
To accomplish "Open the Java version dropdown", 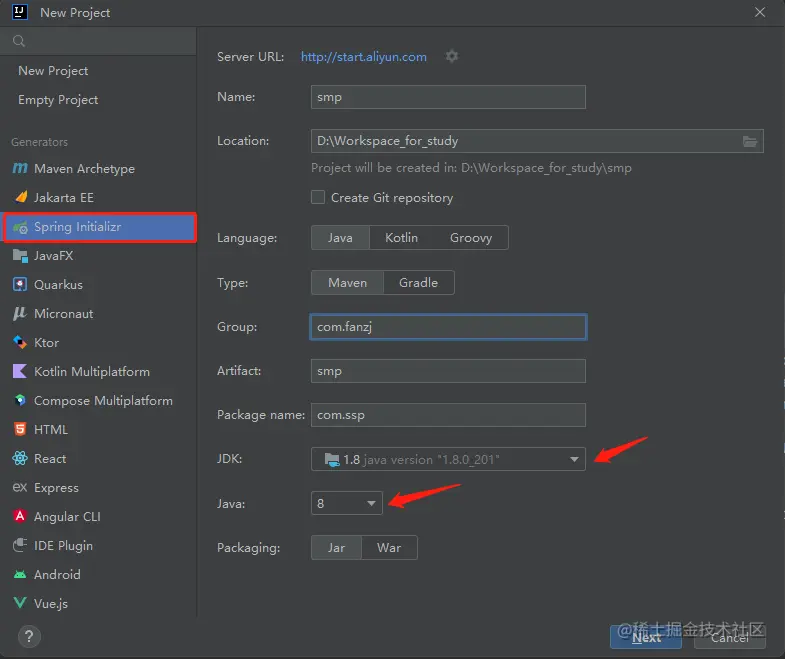I will [x=346, y=503].
